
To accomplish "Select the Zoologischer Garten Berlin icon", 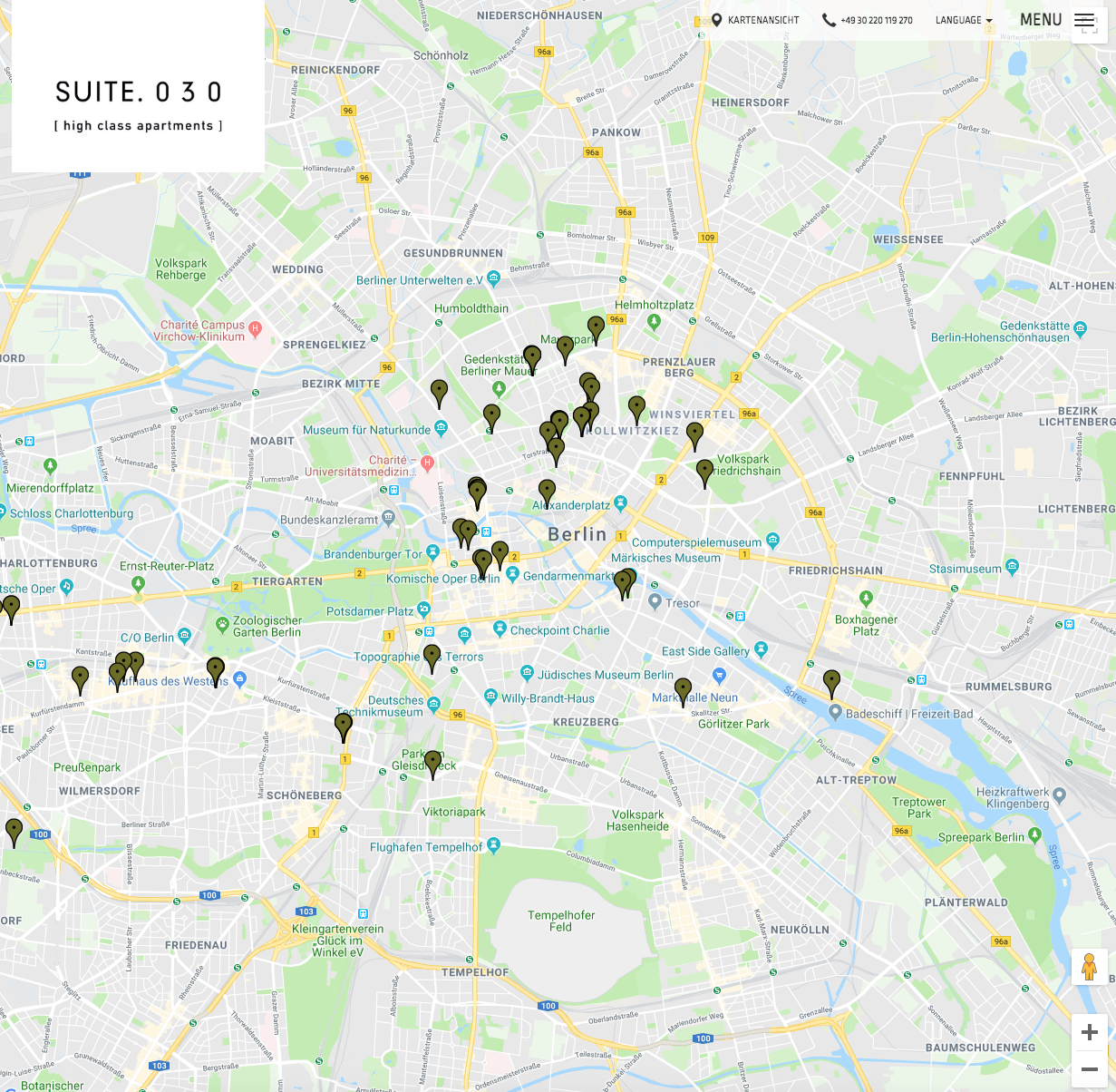I will 222,625.
